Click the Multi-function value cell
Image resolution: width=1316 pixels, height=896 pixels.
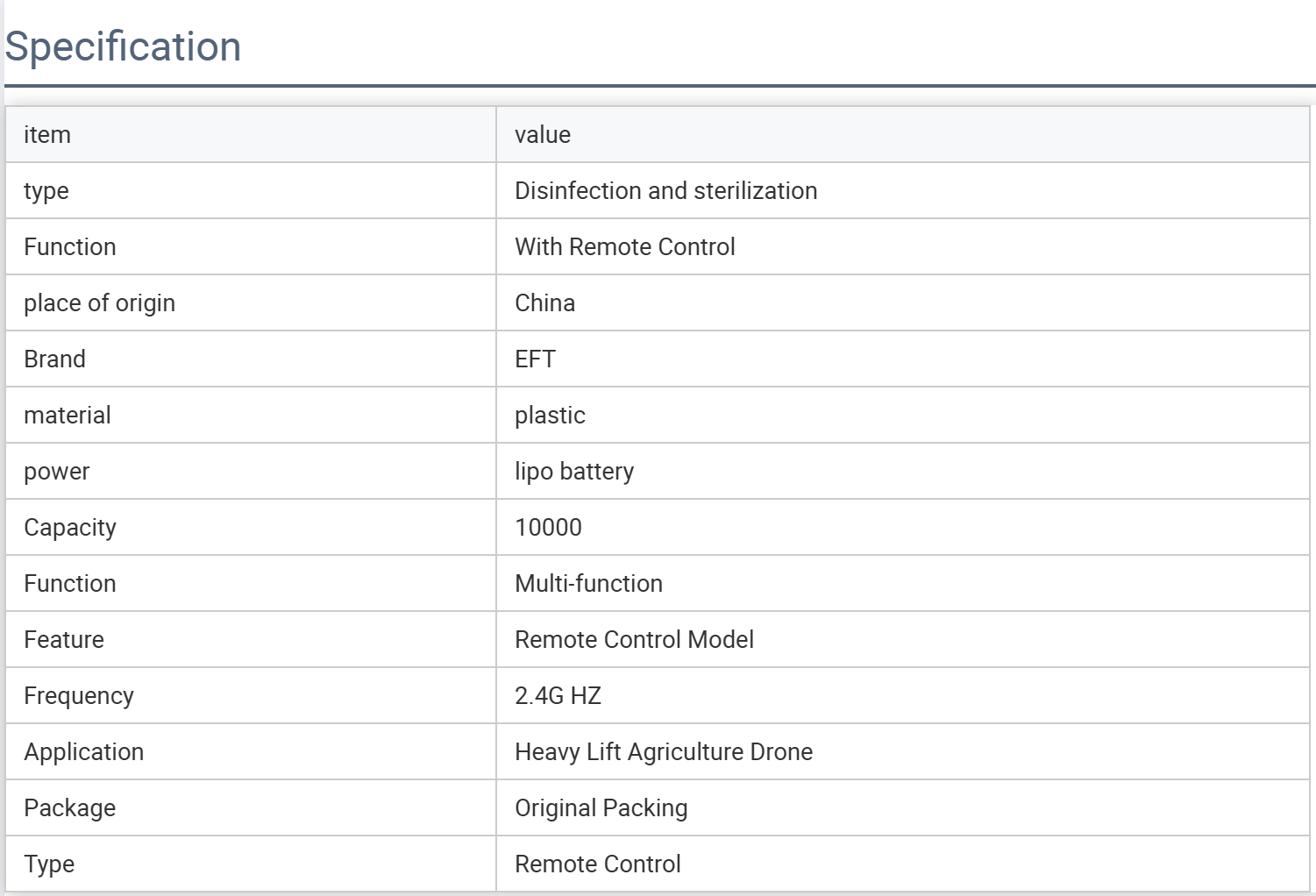[588, 583]
